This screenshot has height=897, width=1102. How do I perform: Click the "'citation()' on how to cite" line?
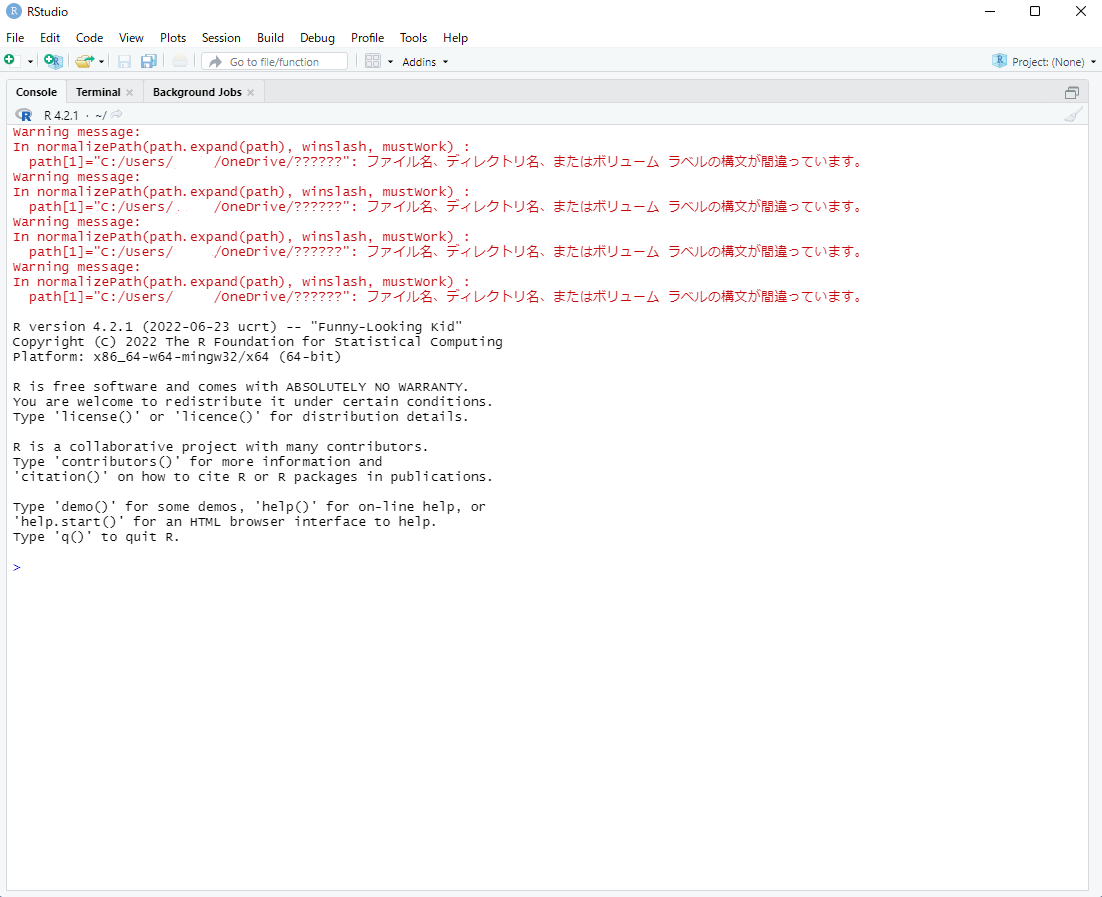(252, 477)
